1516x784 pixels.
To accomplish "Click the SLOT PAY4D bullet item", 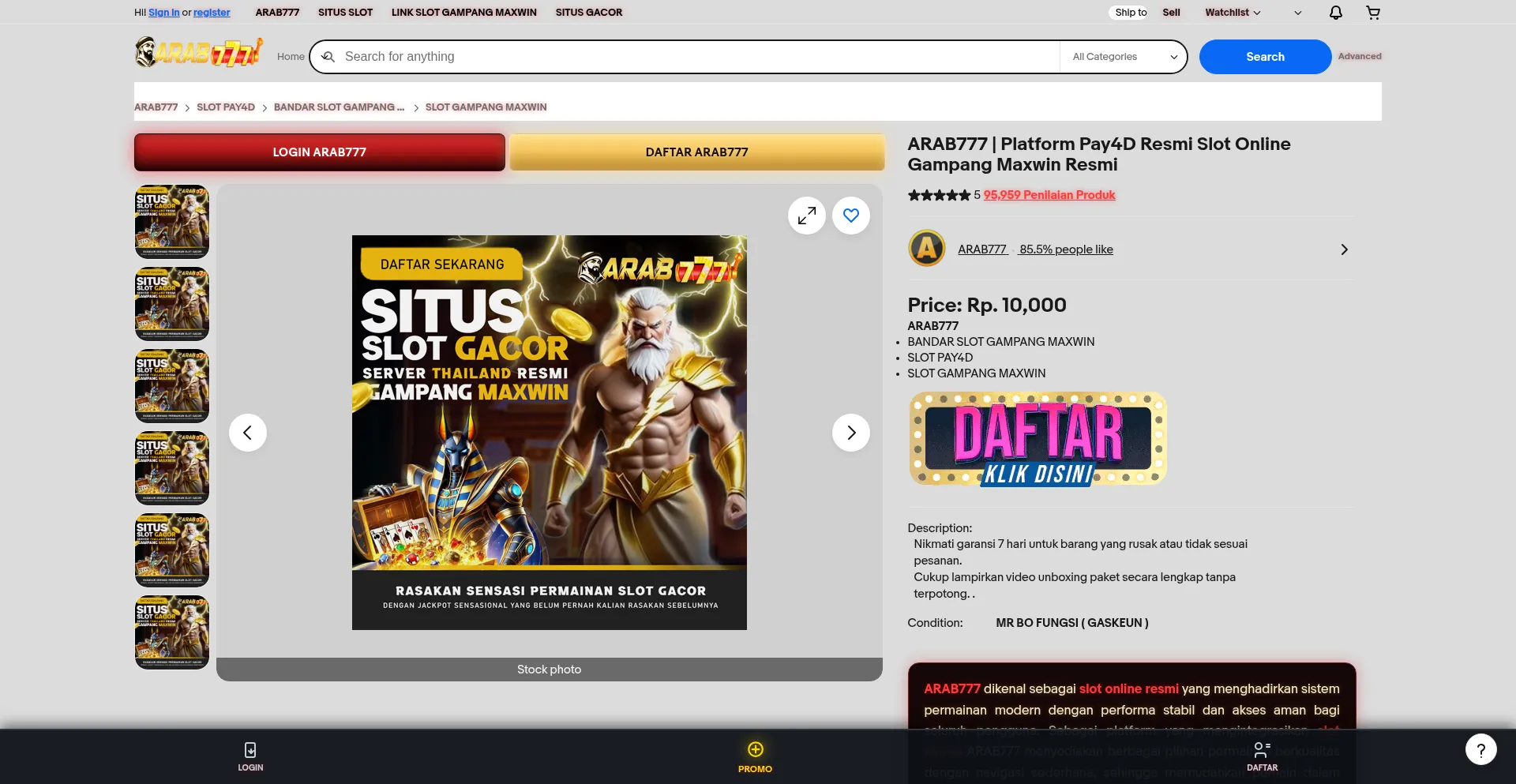I will (x=940, y=358).
